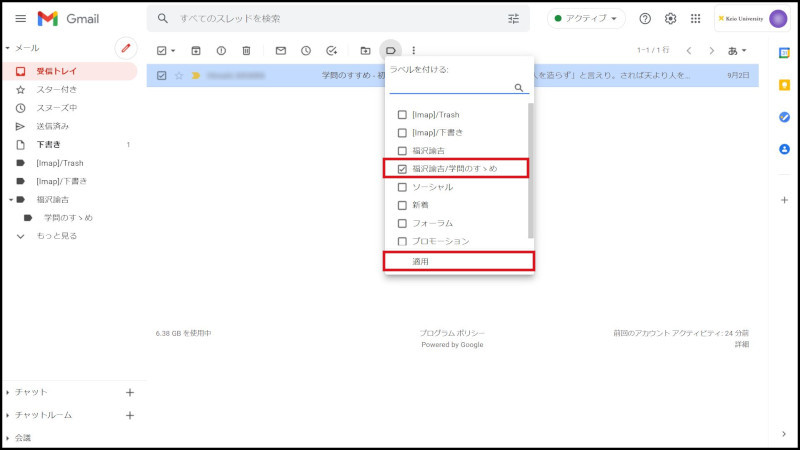Collapse the 福沢諭吉 label tree

coord(8,200)
